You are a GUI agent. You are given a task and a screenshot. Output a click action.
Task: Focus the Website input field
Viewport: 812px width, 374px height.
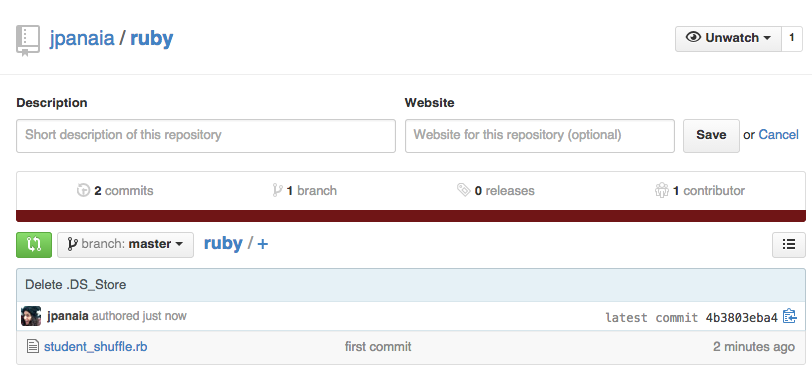[x=540, y=136]
